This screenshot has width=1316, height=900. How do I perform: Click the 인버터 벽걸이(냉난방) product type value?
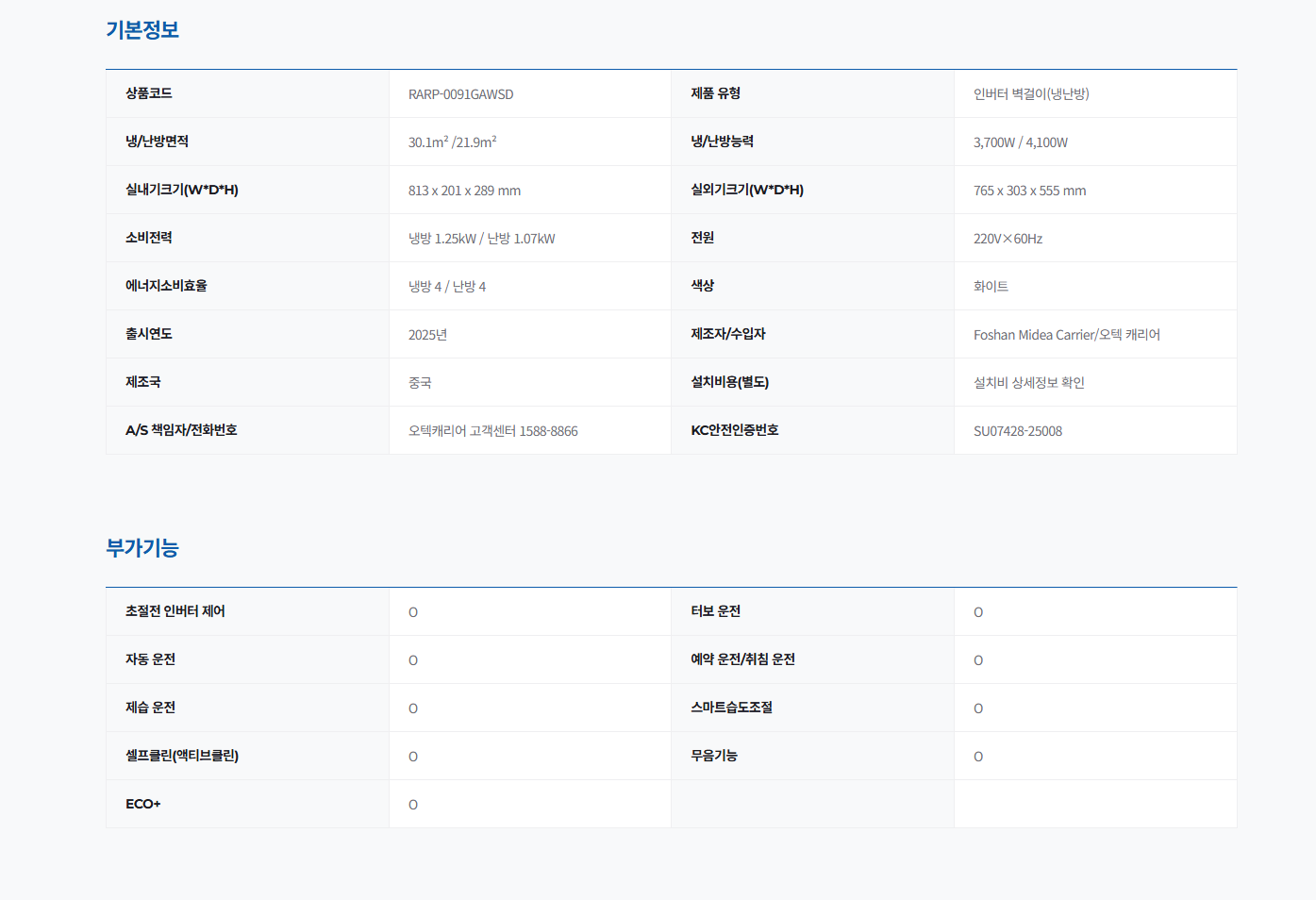[x=1030, y=94]
